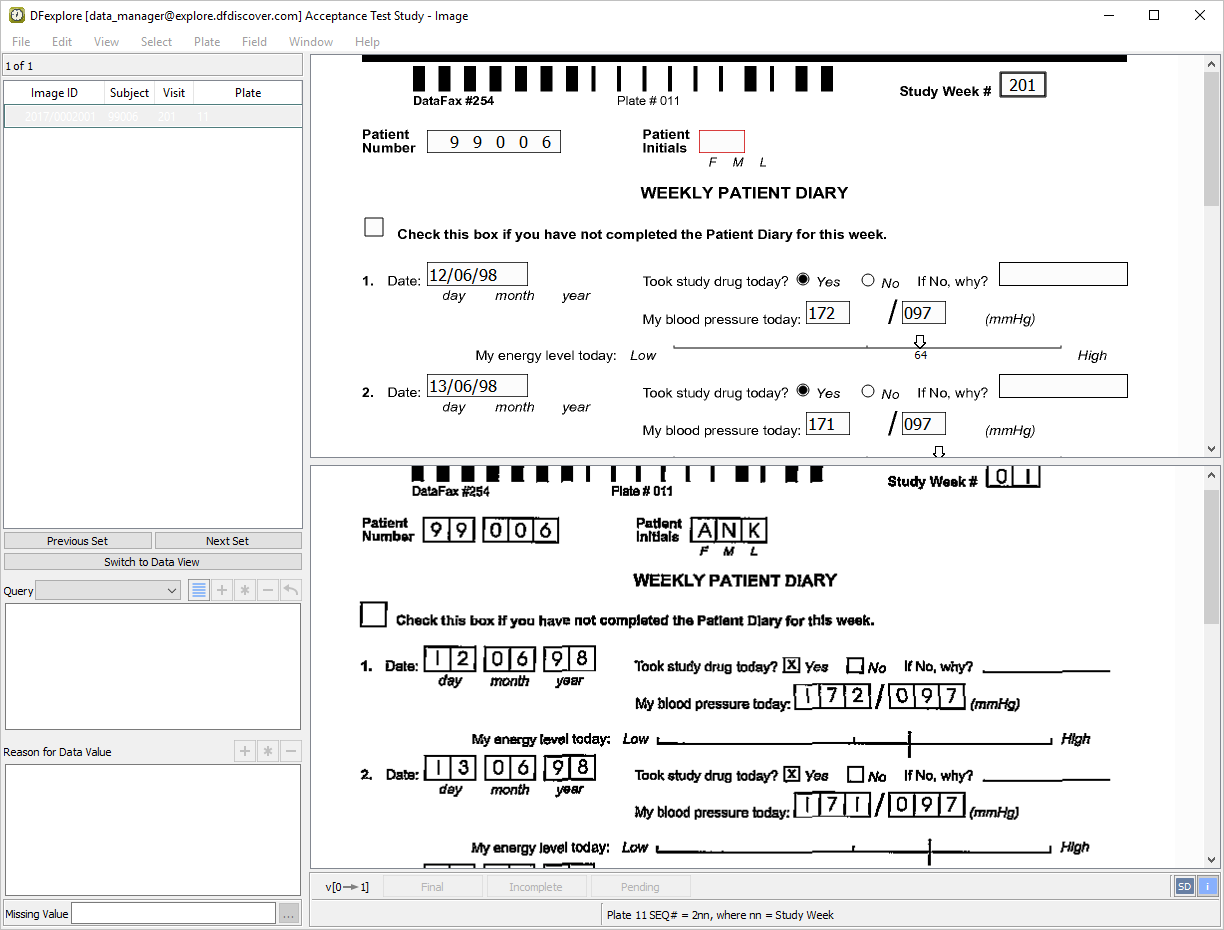Screen dimensions: 1224x930
Task: Click the blue info 'i' icon
Action: click(1207, 886)
